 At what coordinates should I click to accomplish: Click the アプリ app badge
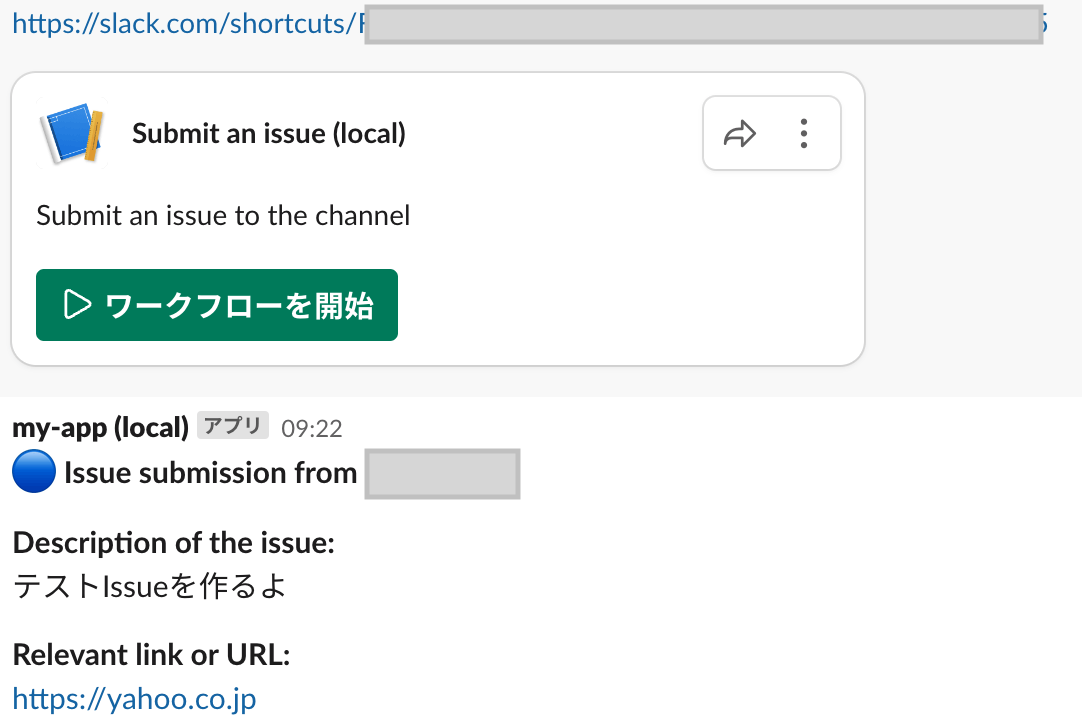pos(232,425)
